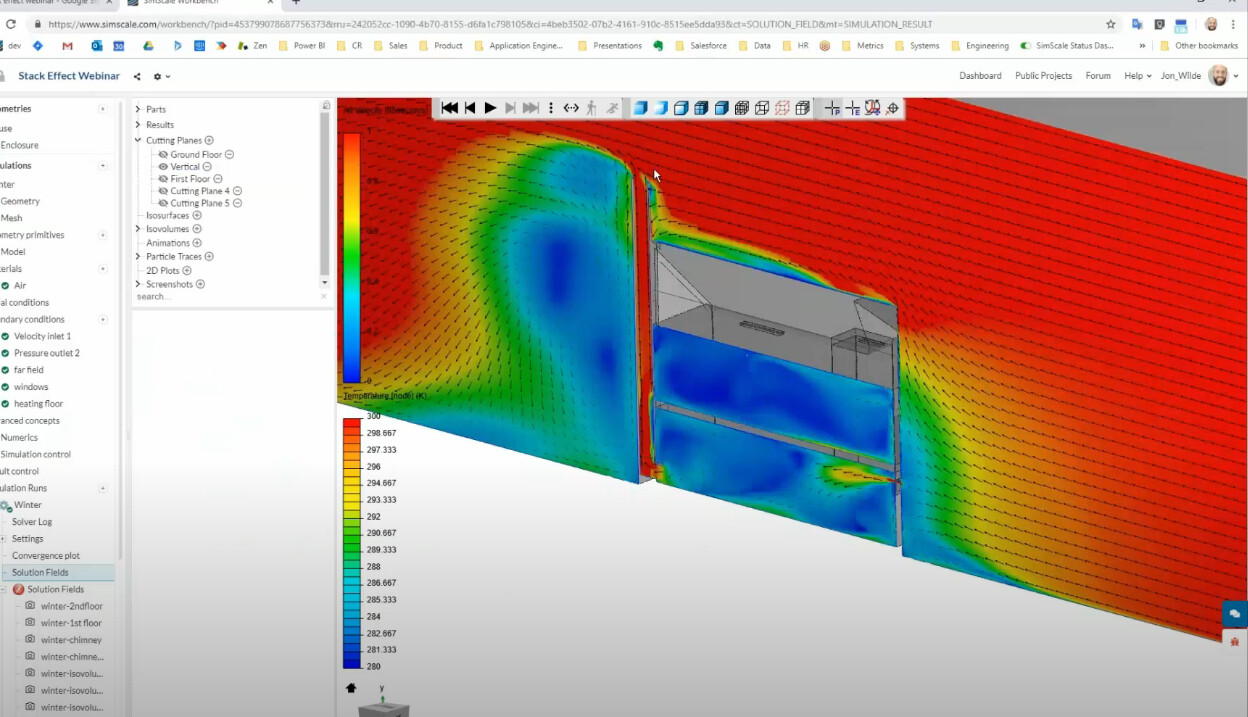Image resolution: width=1248 pixels, height=717 pixels.
Task: Open the Dashboard page
Action: [x=980, y=75]
